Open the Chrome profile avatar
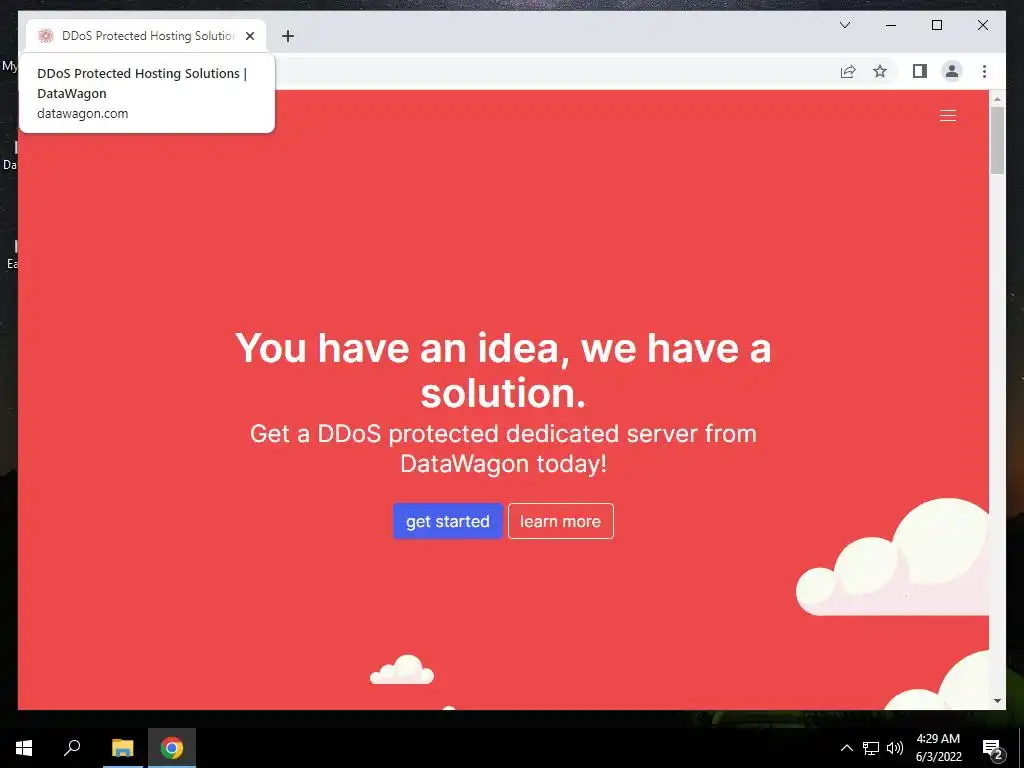1024x768 pixels. pyautogui.click(x=952, y=71)
